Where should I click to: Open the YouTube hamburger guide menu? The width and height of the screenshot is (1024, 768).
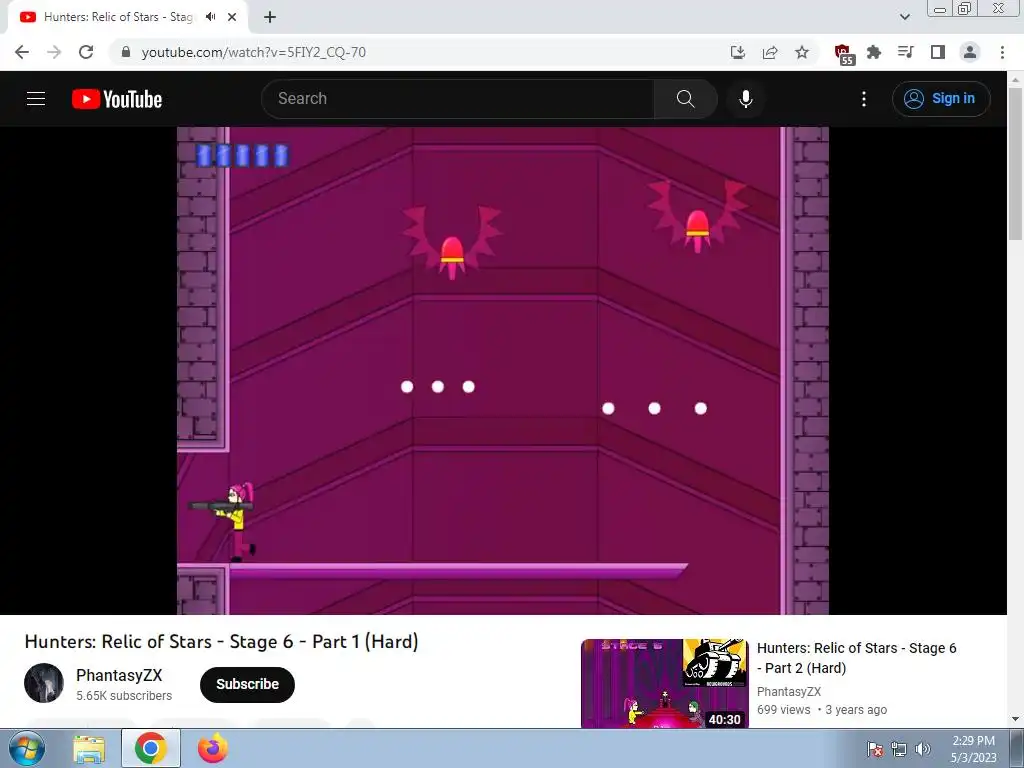(36, 99)
